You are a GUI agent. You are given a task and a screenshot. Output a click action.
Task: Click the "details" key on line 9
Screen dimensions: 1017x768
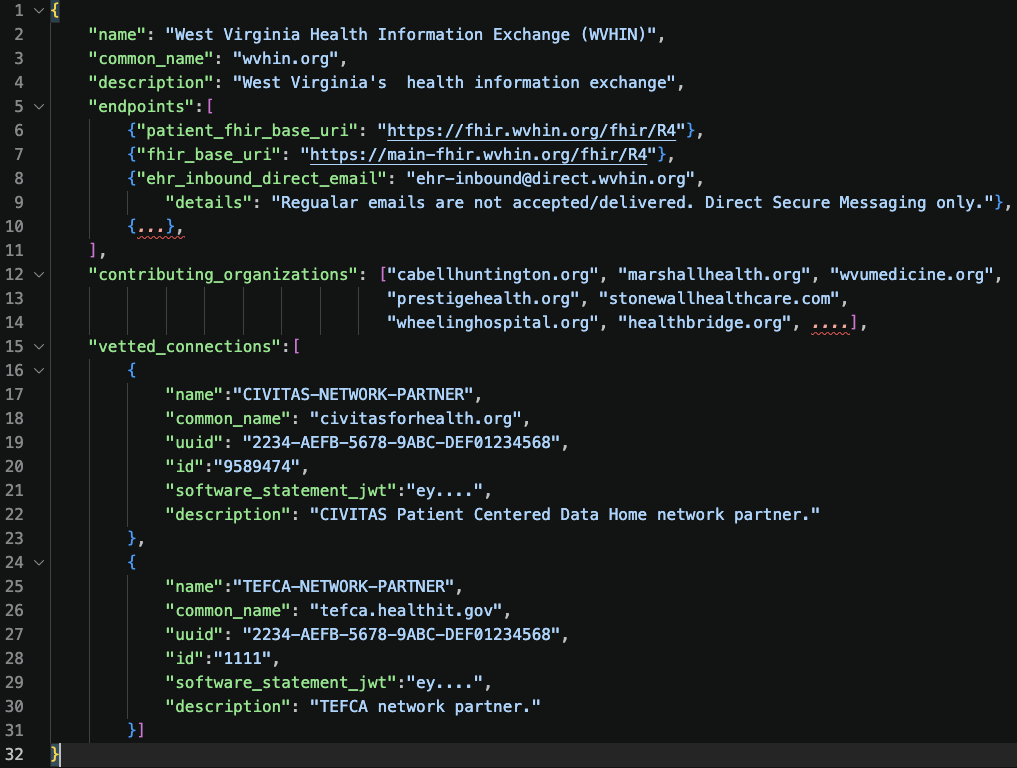tap(208, 202)
